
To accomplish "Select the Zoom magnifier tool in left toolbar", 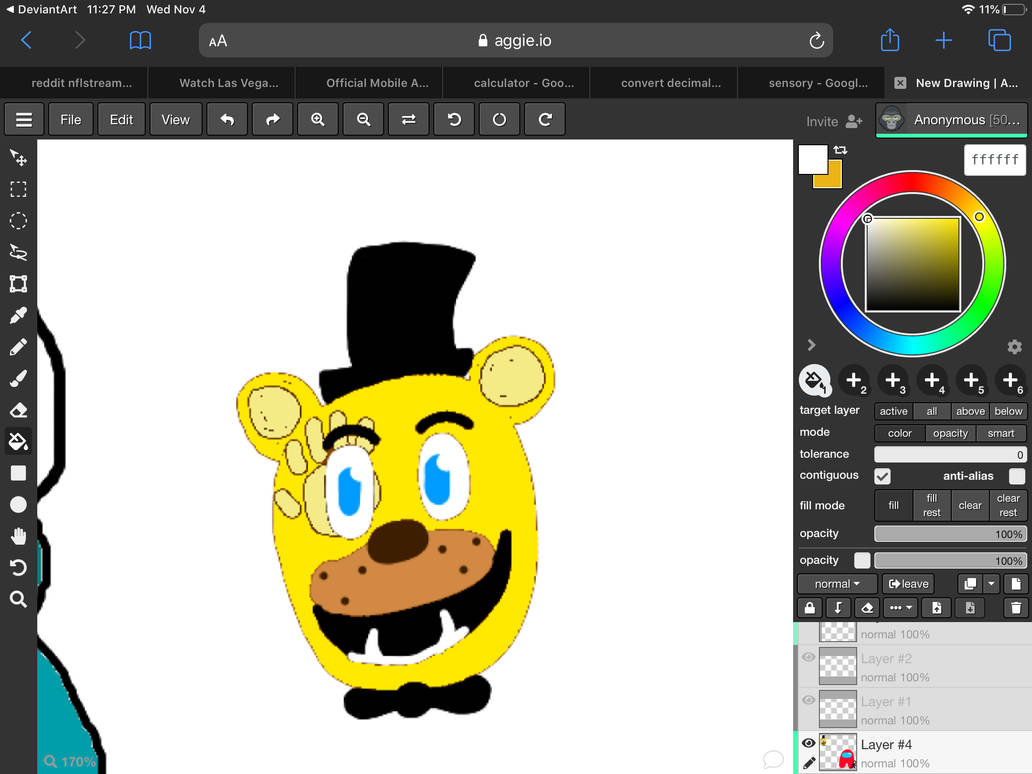I will click(18, 599).
